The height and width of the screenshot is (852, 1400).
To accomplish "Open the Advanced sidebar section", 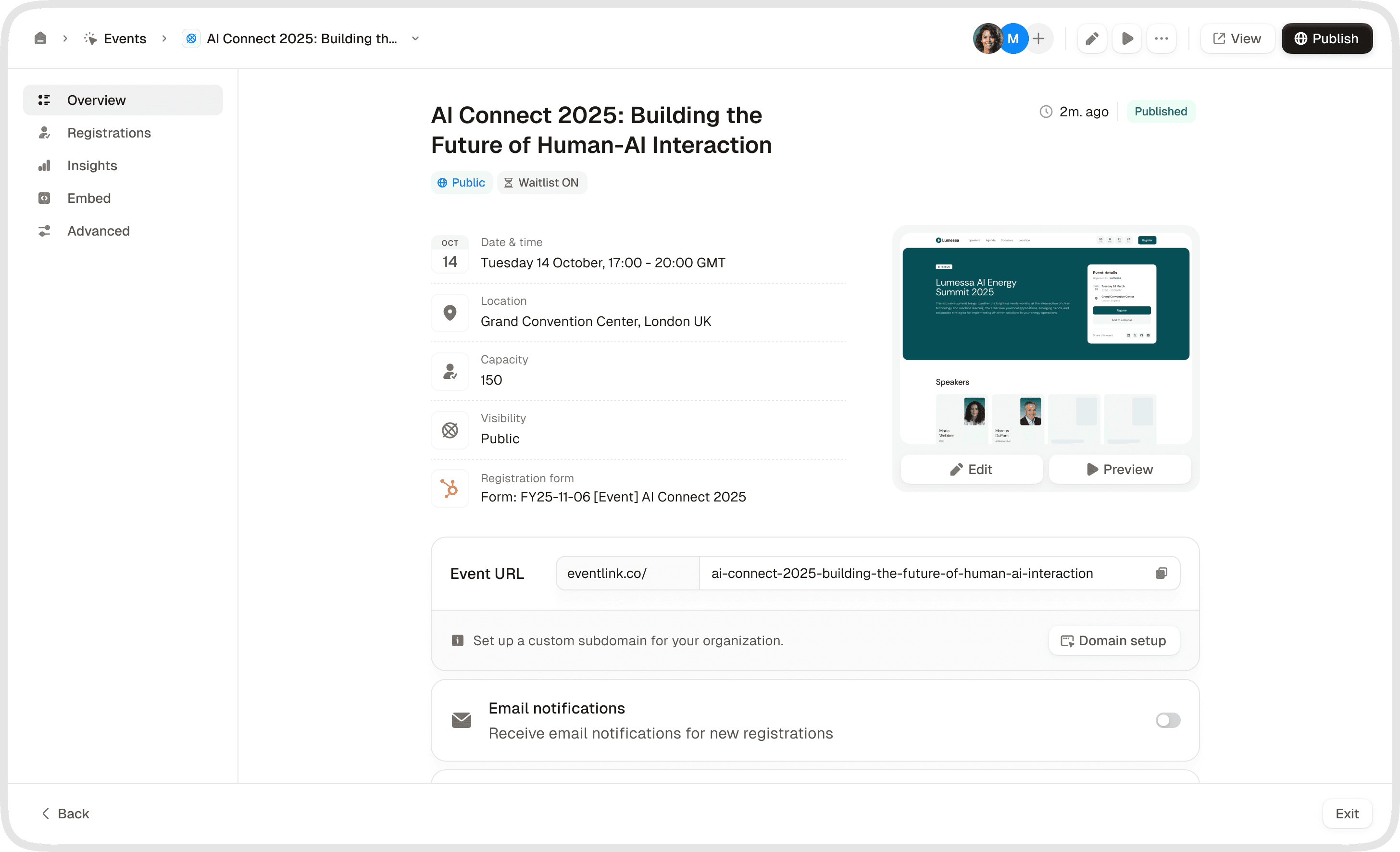I will coord(98,231).
